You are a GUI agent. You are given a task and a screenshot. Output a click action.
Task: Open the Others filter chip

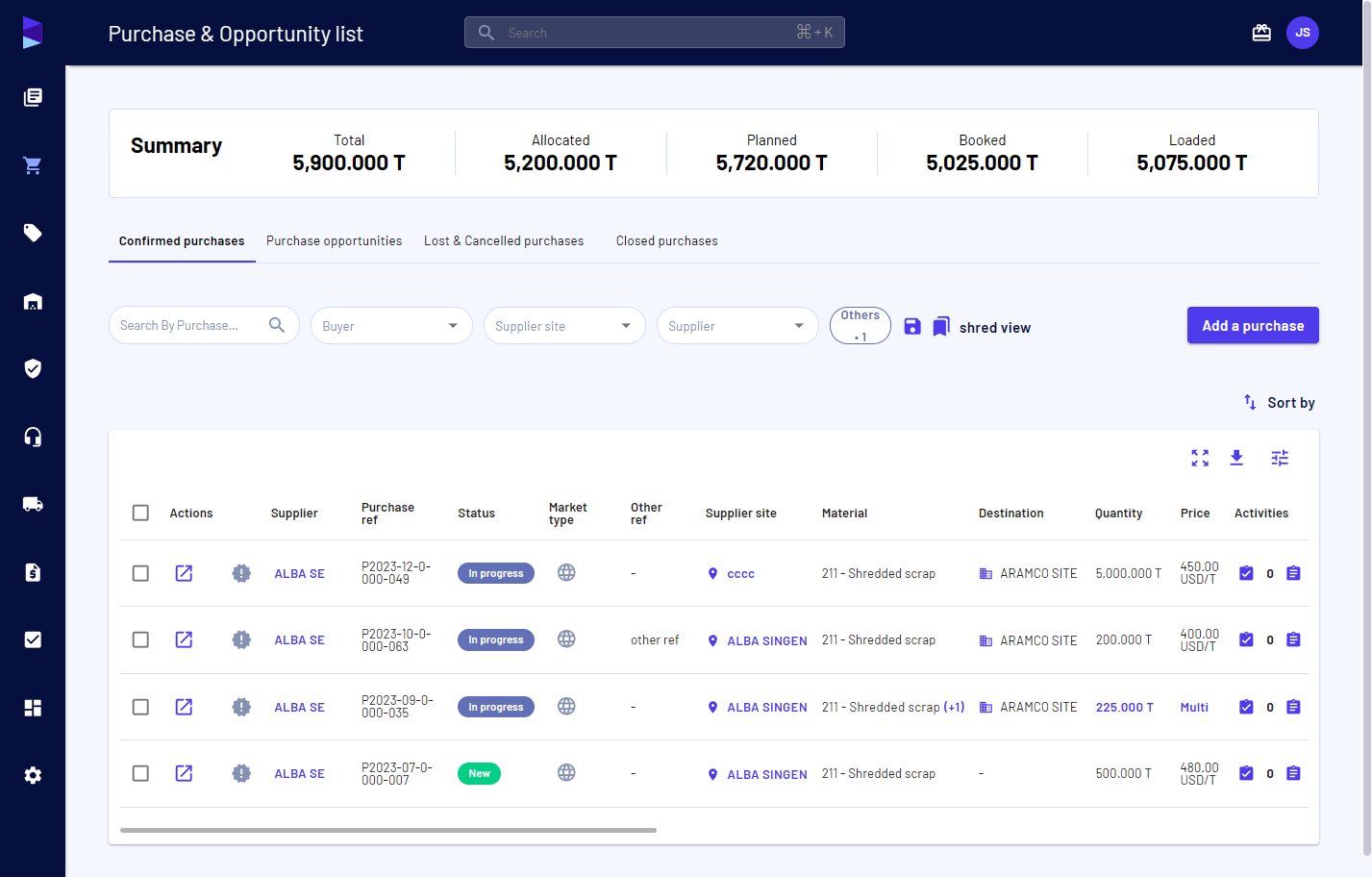[861, 326]
